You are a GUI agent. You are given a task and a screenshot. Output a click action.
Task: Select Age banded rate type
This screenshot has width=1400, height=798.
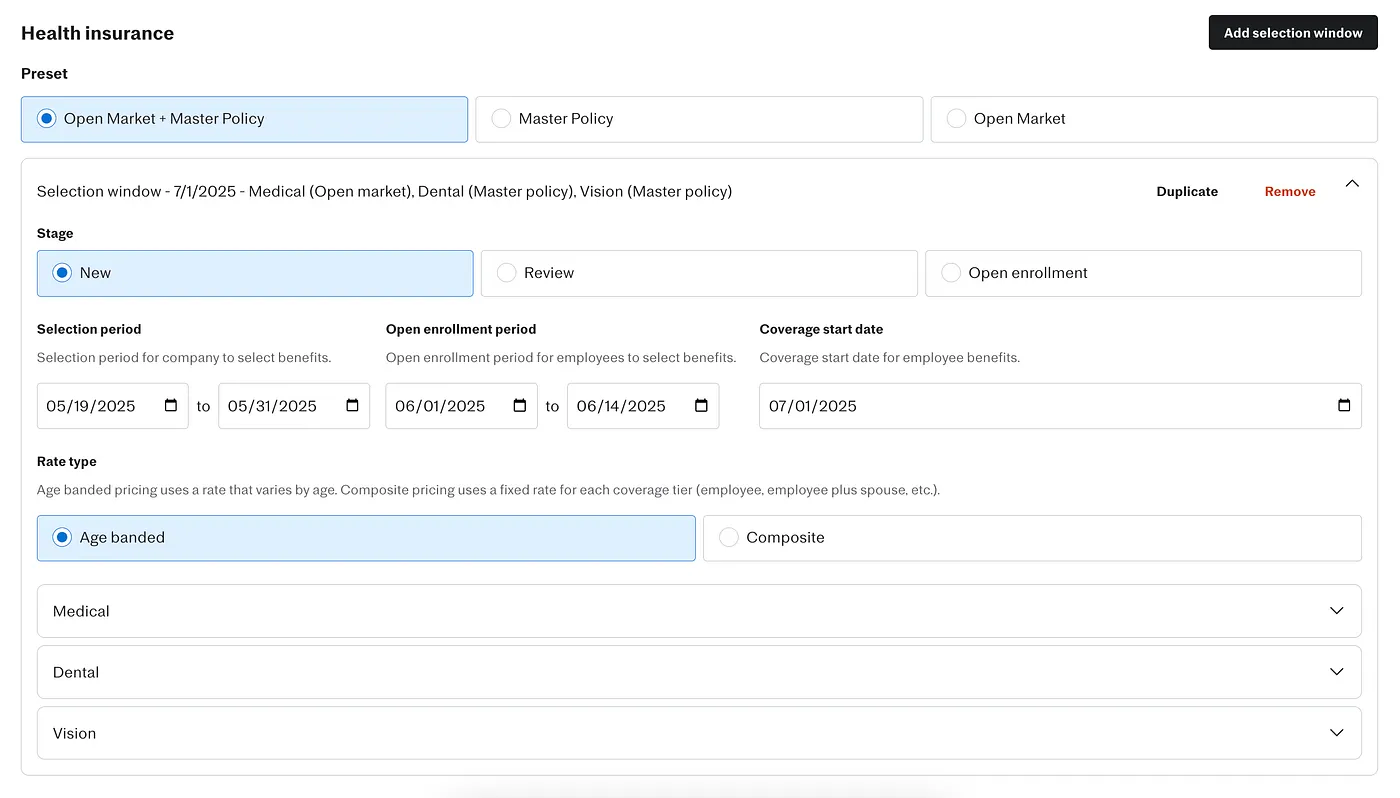click(366, 538)
